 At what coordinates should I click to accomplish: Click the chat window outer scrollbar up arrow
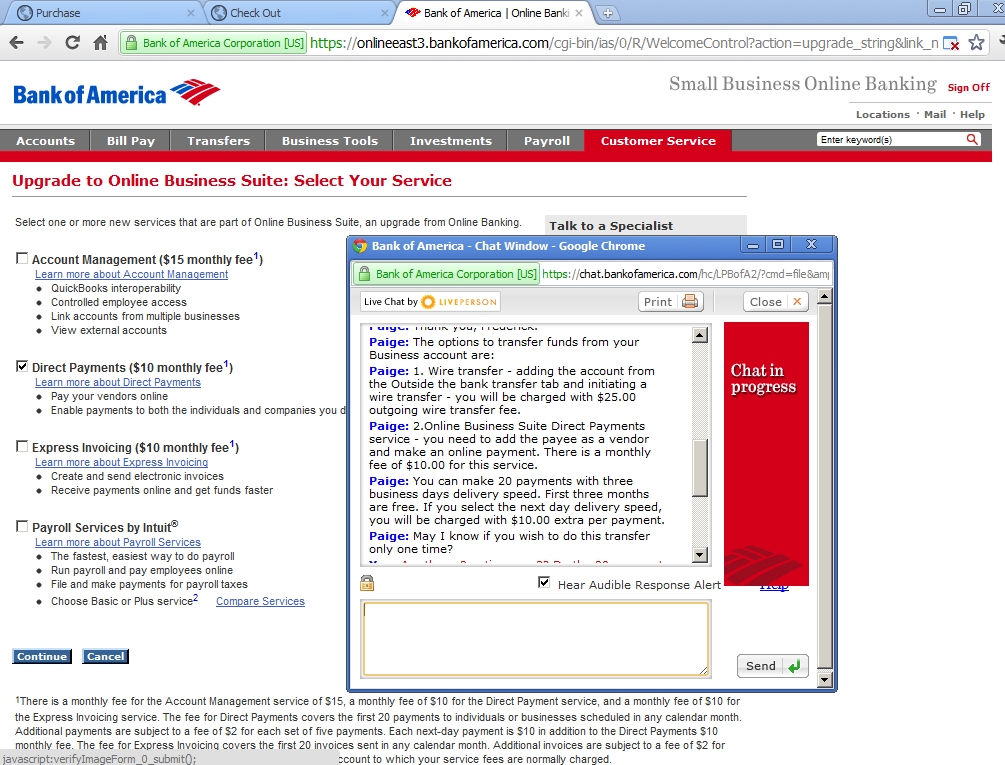pyautogui.click(x=824, y=296)
